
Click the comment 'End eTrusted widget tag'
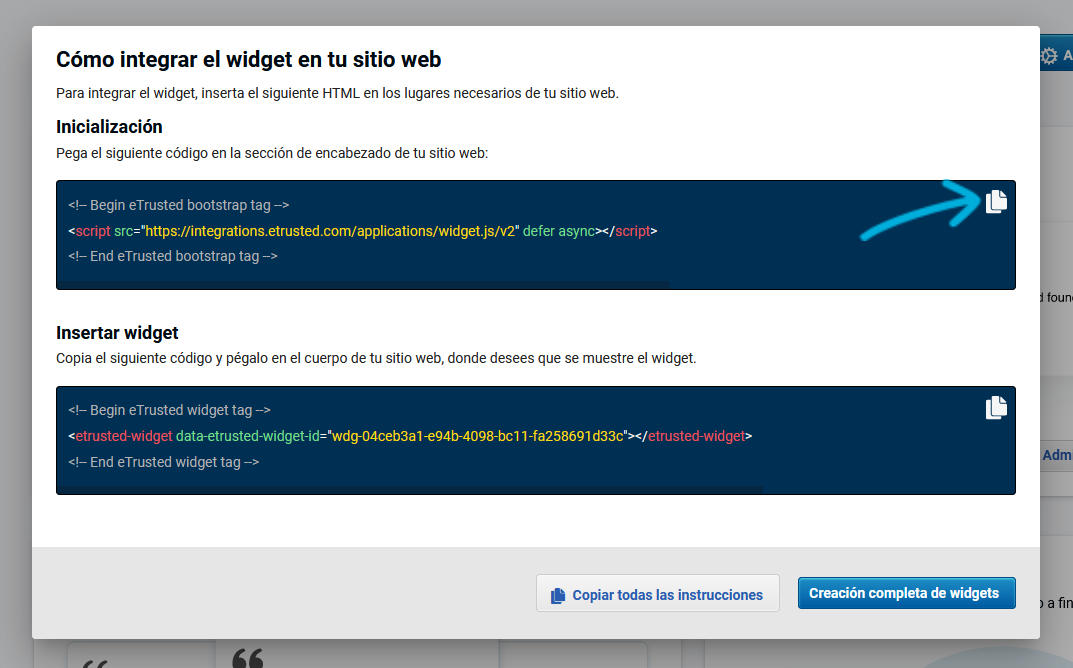[x=164, y=462]
